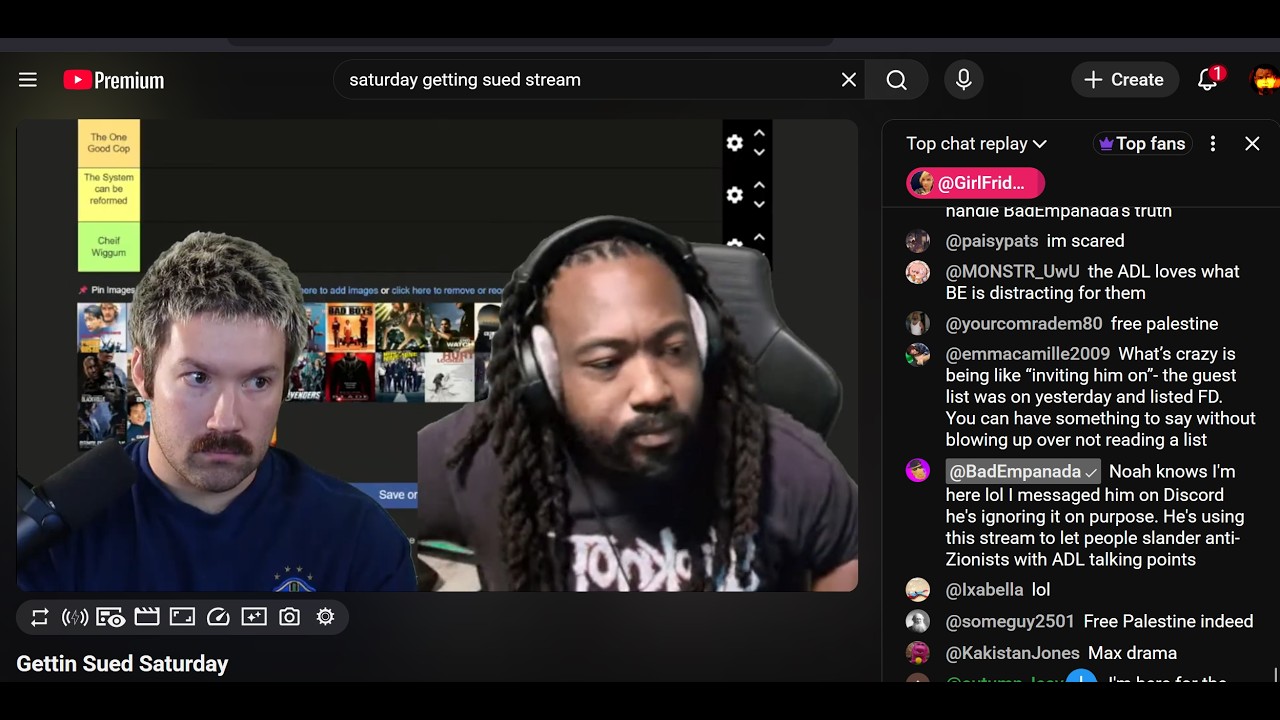Open the account avatar menu
Viewport: 1280px width, 720px height.
coord(1264,80)
